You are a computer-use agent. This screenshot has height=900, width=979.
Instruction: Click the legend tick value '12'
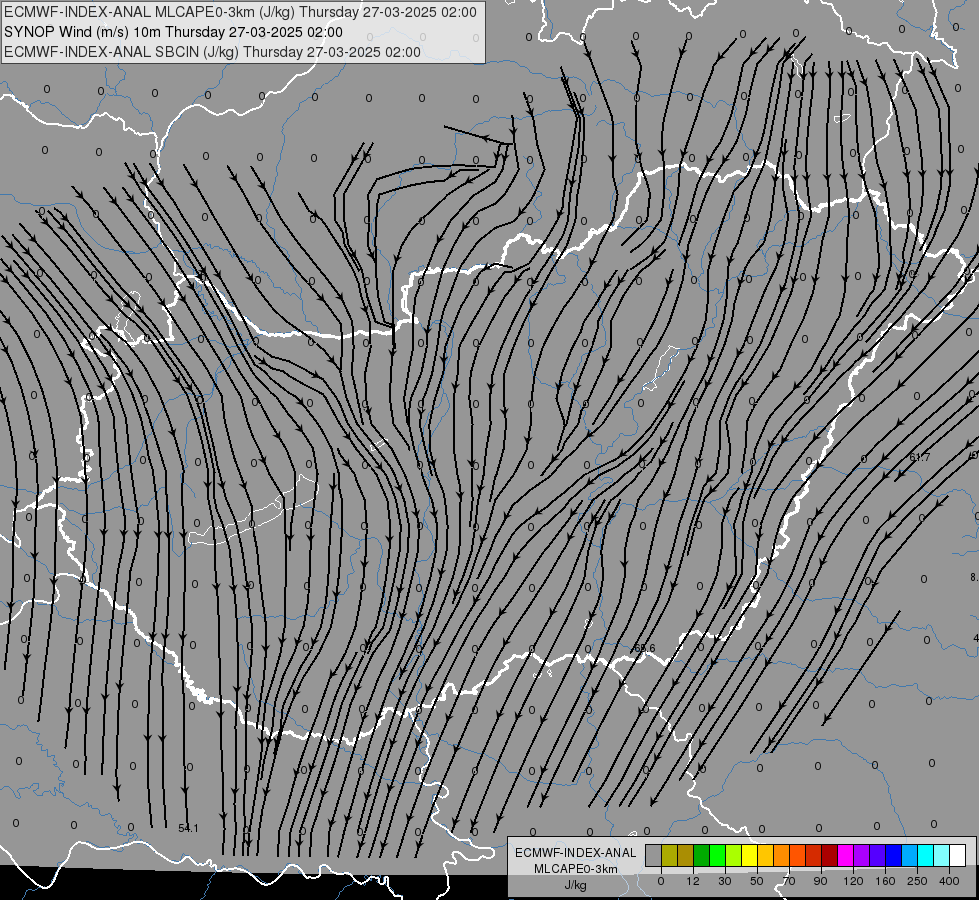click(693, 881)
